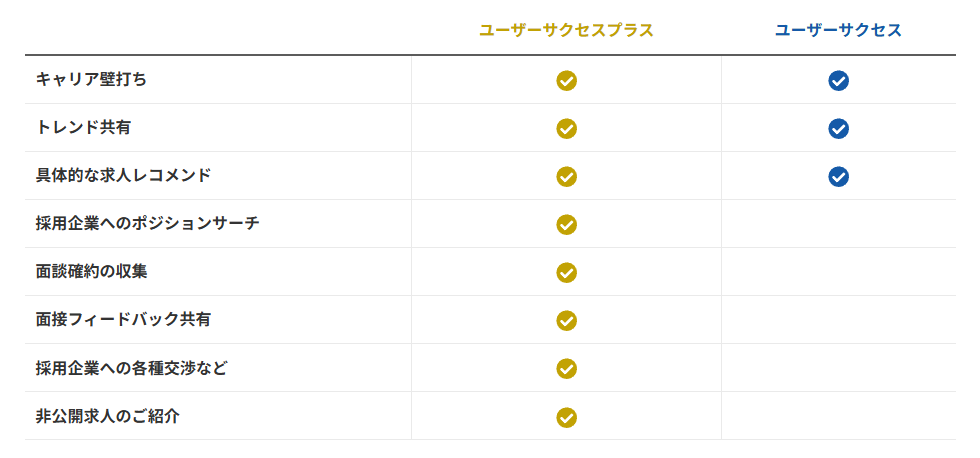
Task: Select the ユーザーサクセスプラス column header
Action: tap(566, 31)
